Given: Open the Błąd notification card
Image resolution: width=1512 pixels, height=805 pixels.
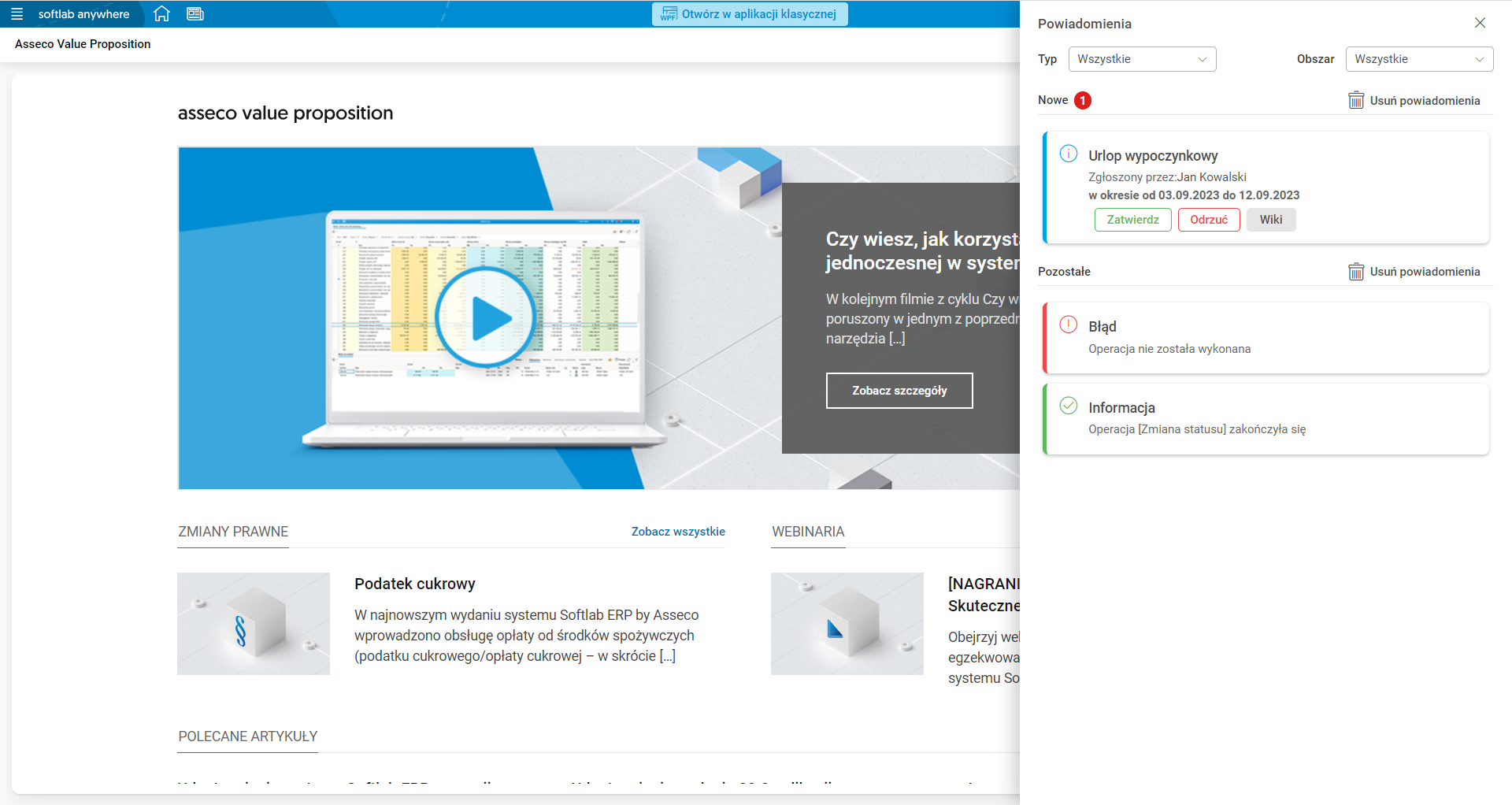Looking at the screenshot, I should [x=1266, y=338].
